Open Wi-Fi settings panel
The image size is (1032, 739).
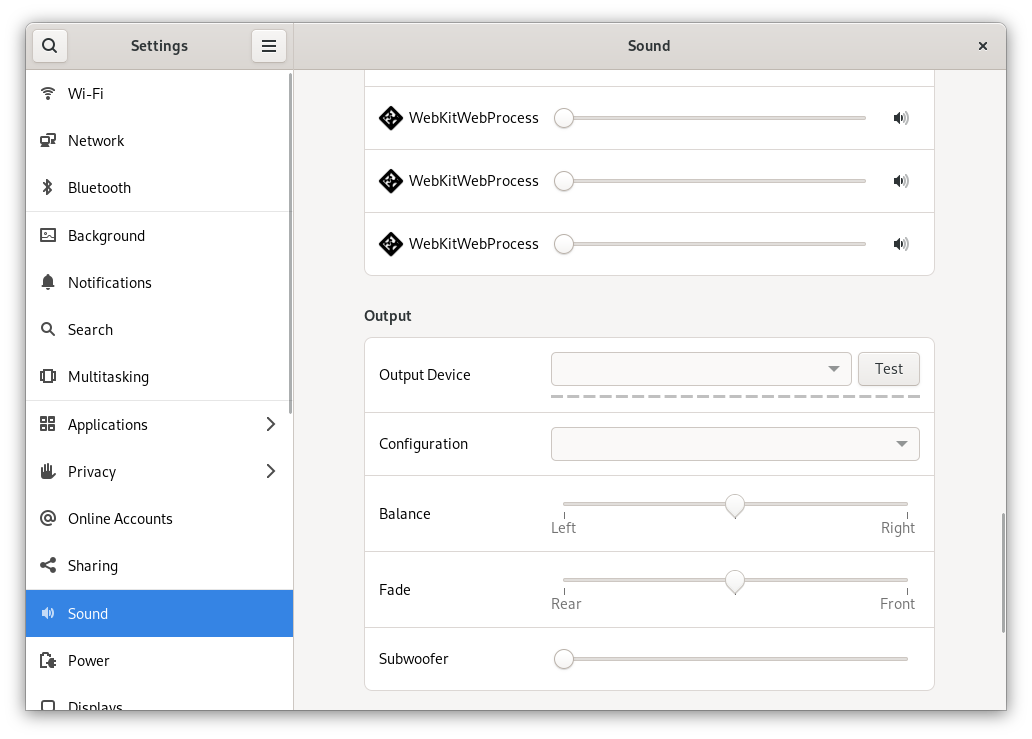click(x=158, y=93)
